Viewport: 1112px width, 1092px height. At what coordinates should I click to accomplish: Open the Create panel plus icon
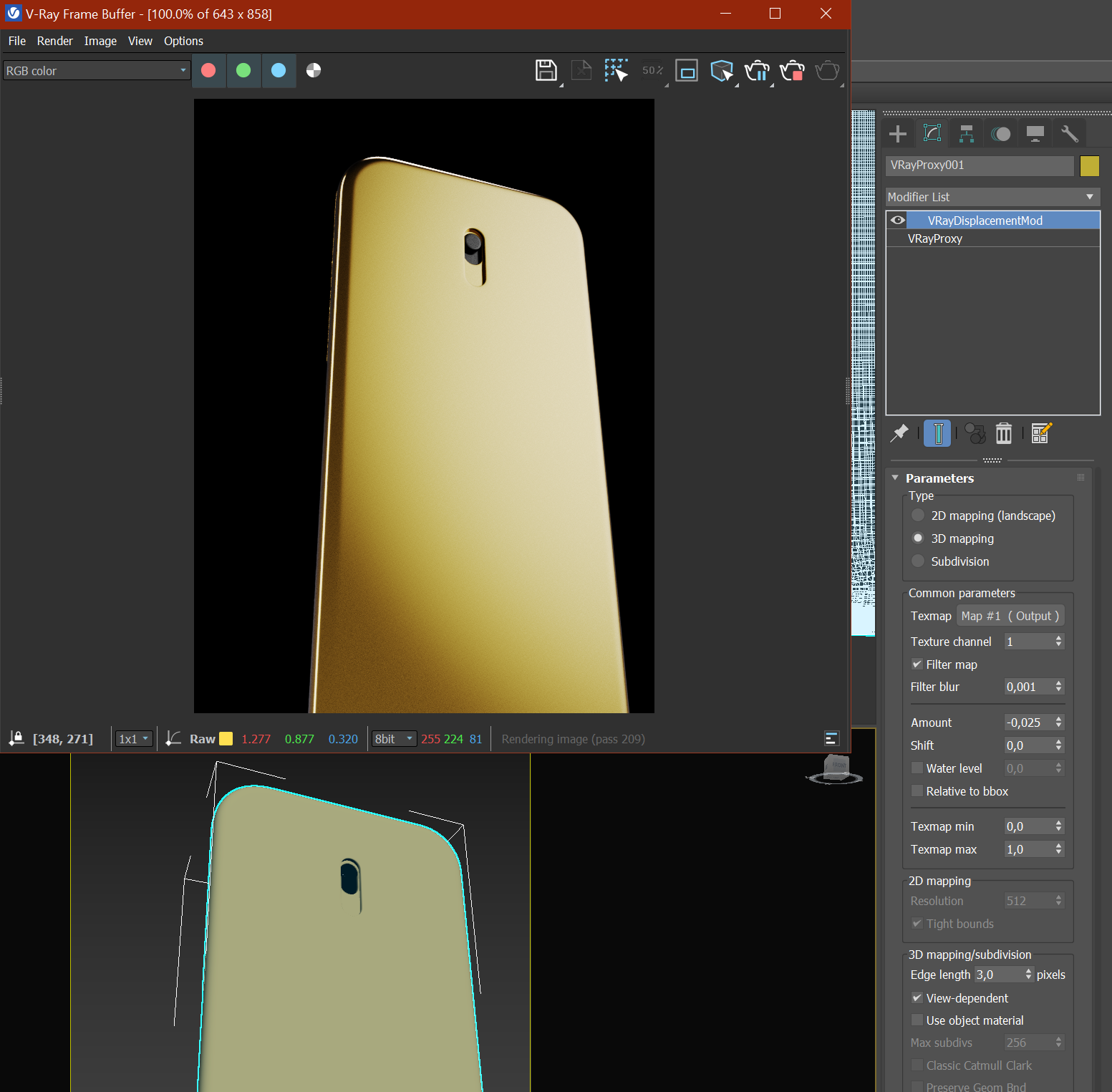pos(898,134)
